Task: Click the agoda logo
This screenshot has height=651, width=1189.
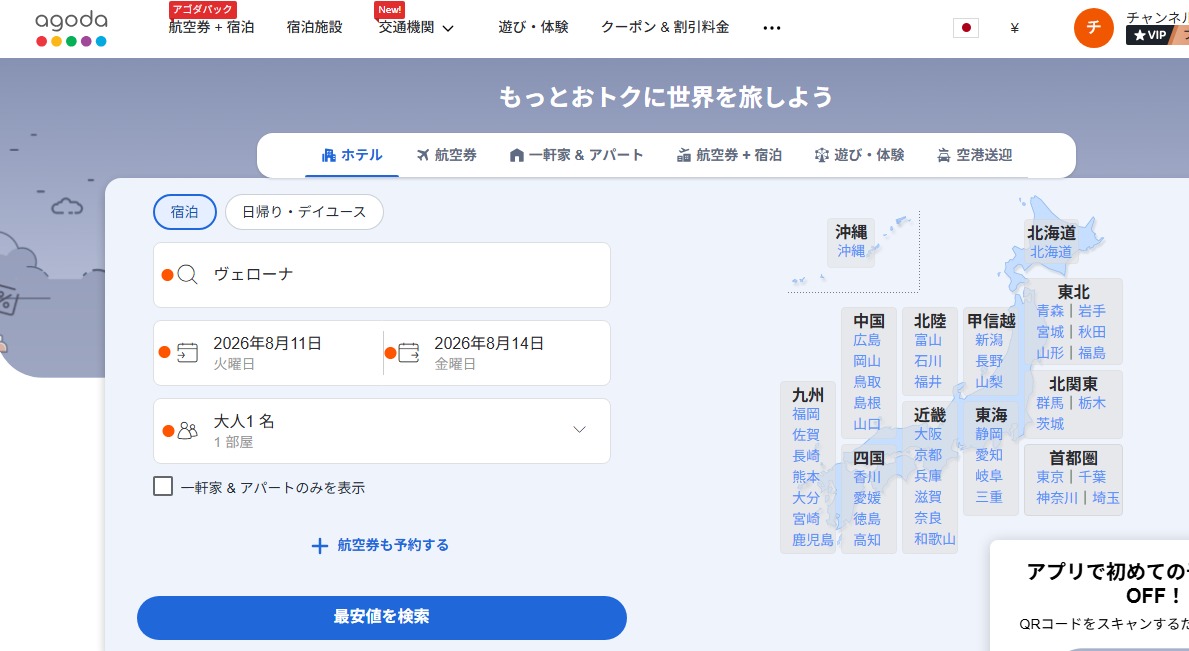Action: (71, 28)
